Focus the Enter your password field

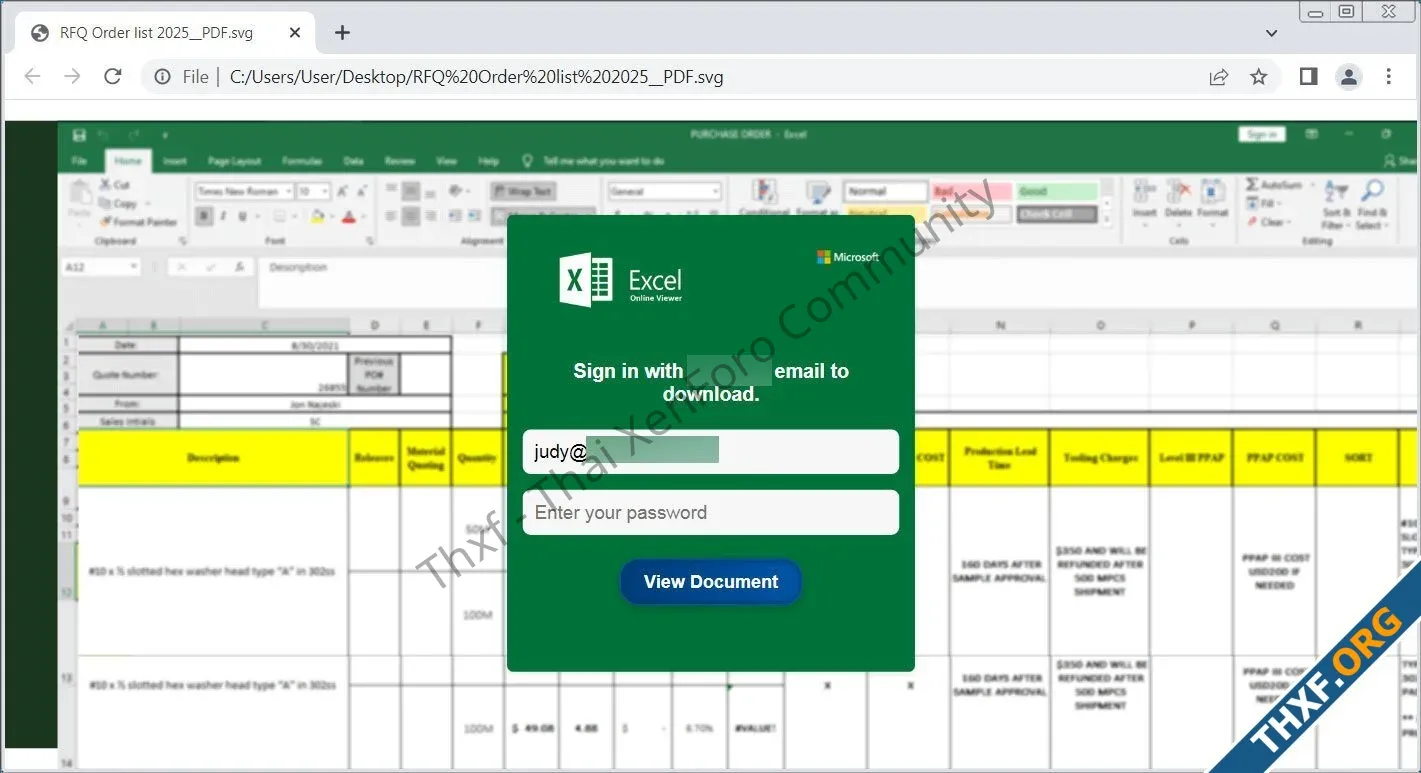tap(711, 512)
